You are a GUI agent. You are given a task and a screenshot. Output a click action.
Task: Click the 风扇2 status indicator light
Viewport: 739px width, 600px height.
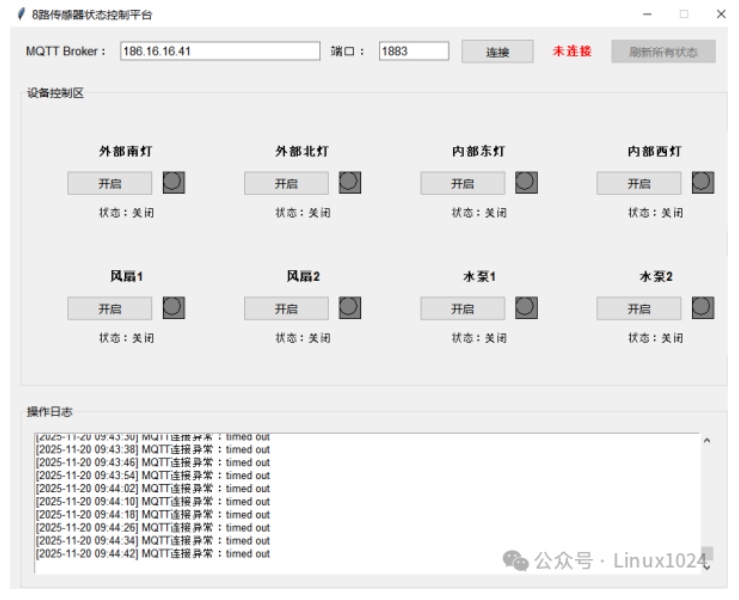click(x=349, y=308)
